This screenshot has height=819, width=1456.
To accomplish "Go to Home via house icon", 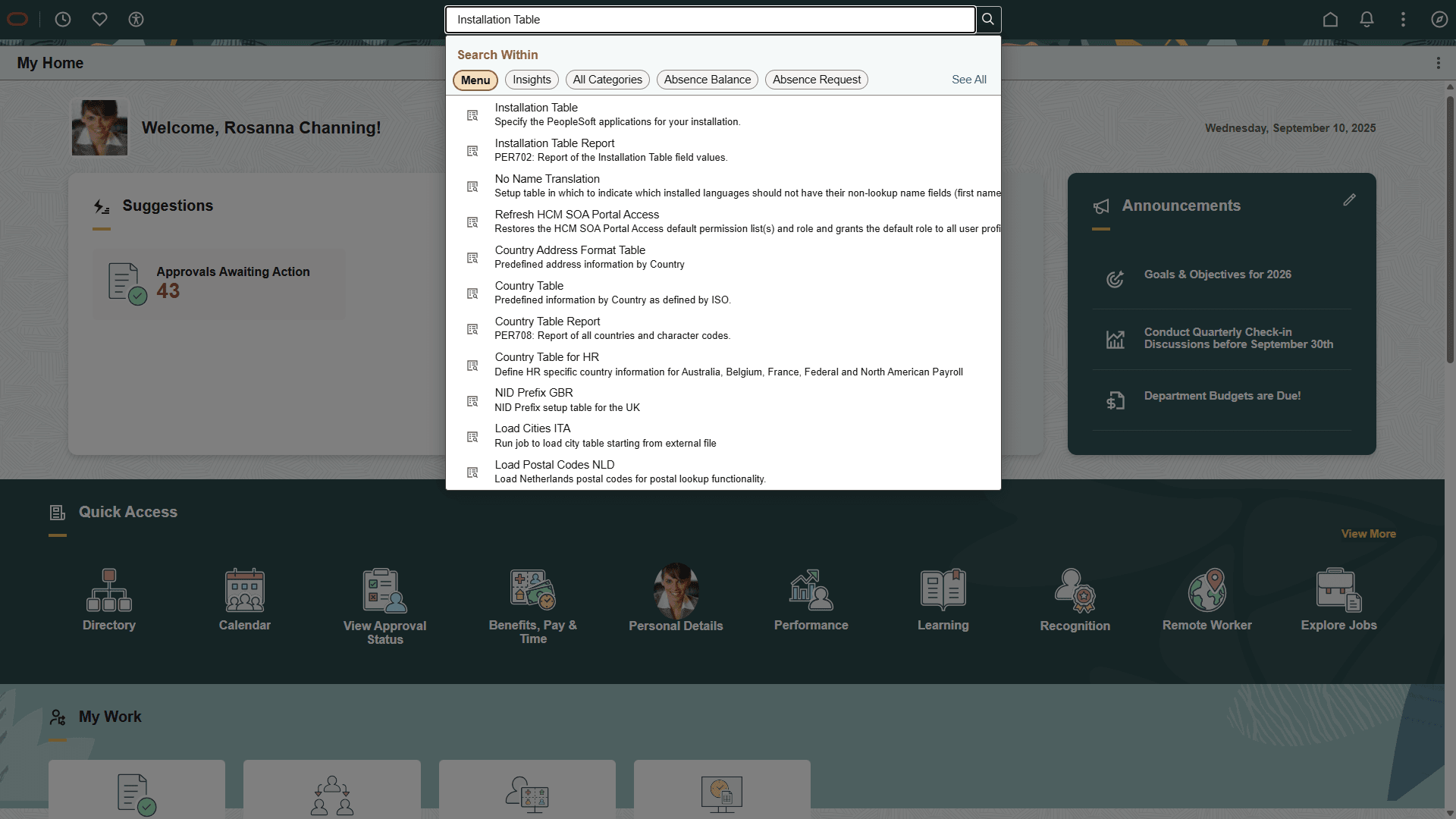I will click(x=1330, y=20).
